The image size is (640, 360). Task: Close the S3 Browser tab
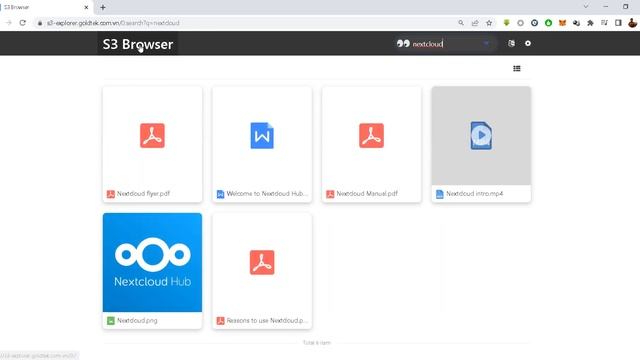[86, 7]
